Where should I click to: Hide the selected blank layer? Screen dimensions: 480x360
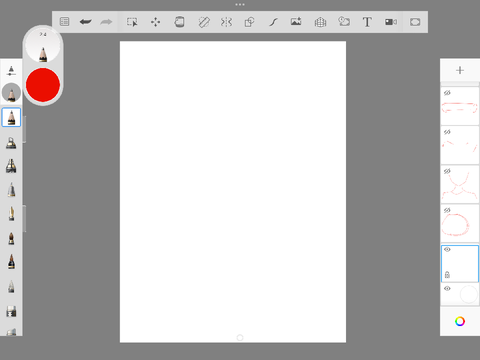(x=447, y=249)
